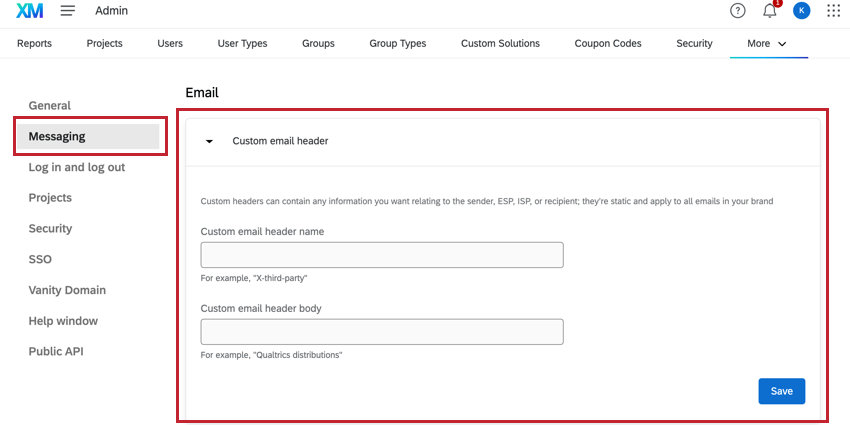Switch to the Users tab

170,44
